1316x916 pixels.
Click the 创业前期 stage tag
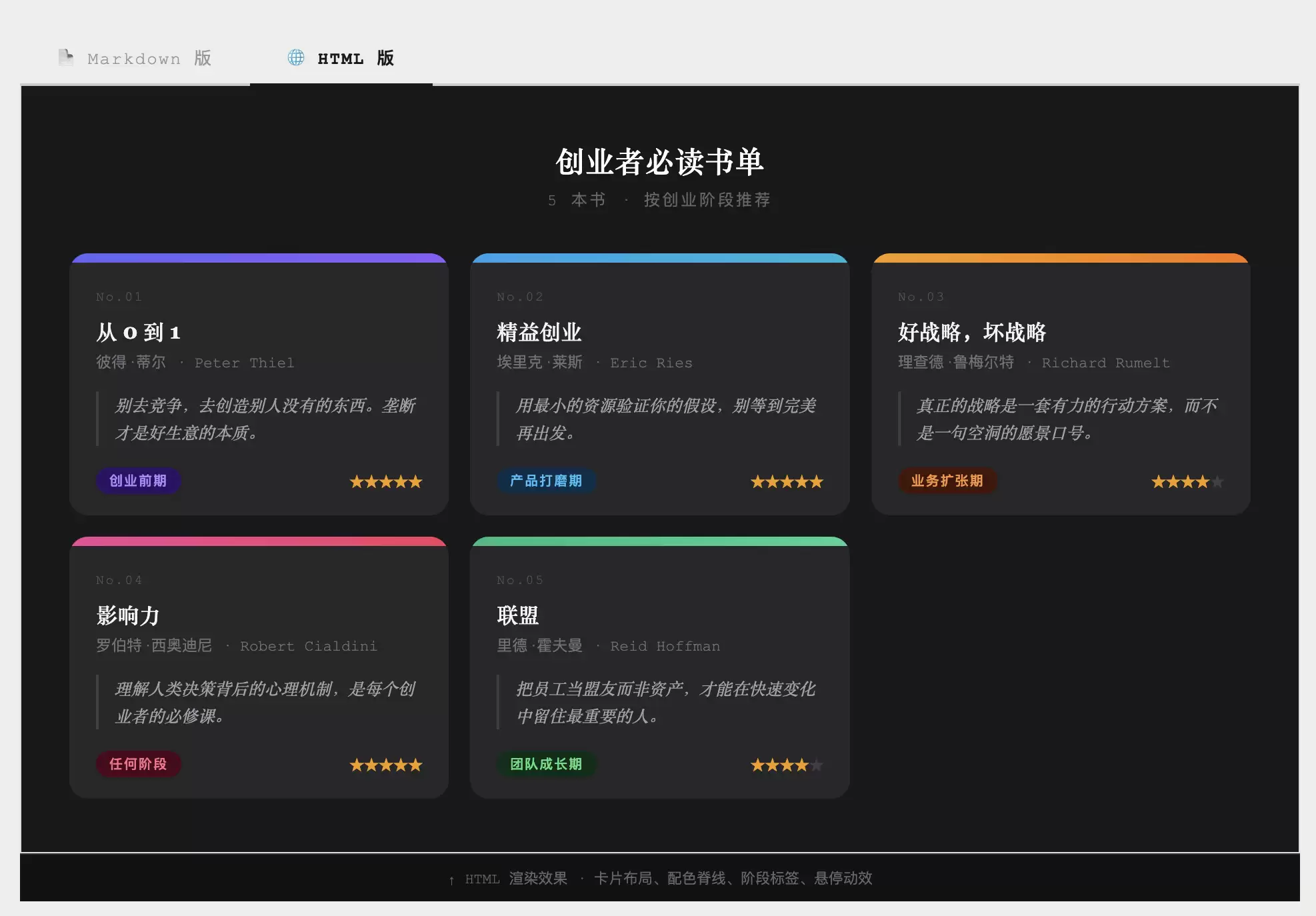point(138,481)
